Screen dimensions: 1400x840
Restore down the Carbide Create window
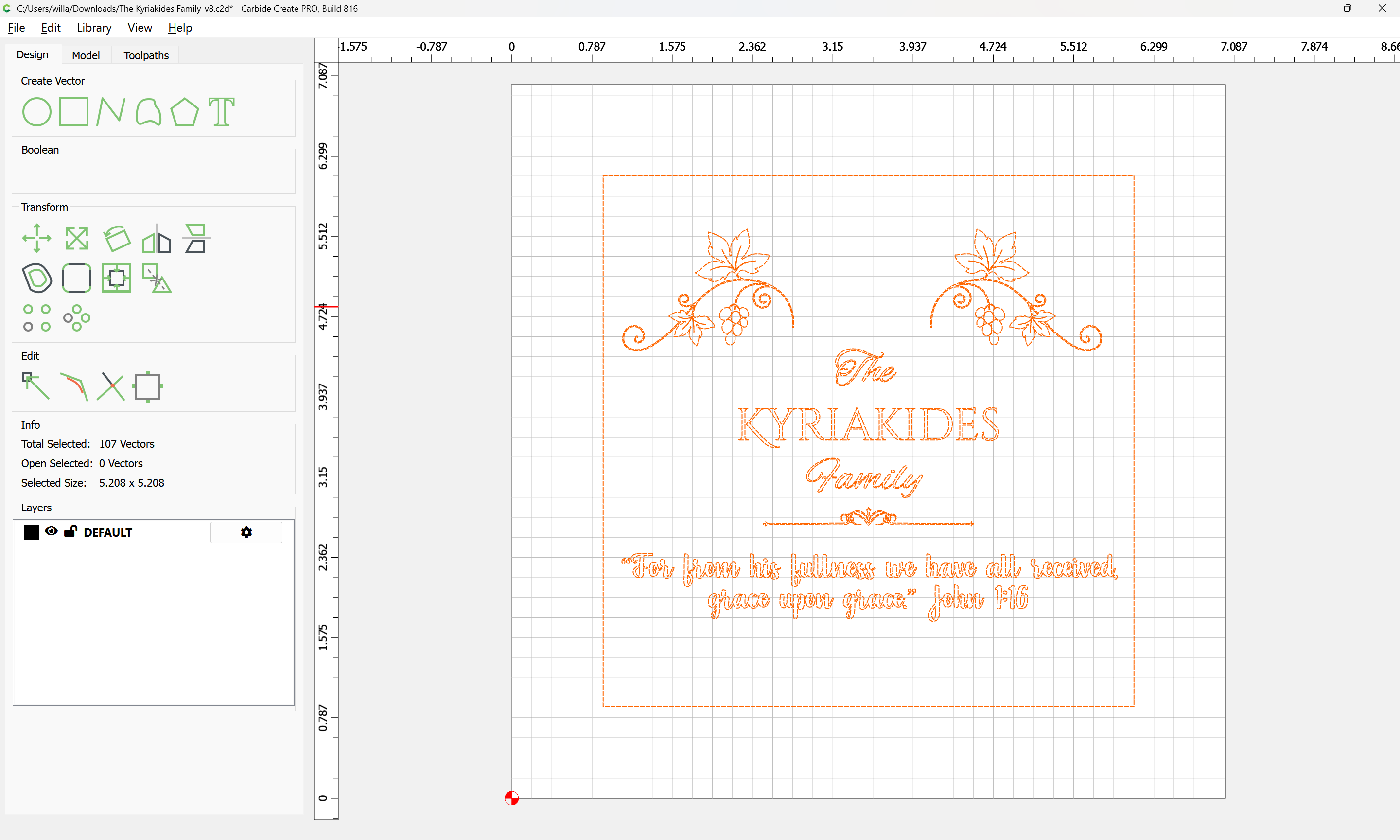point(1348,8)
